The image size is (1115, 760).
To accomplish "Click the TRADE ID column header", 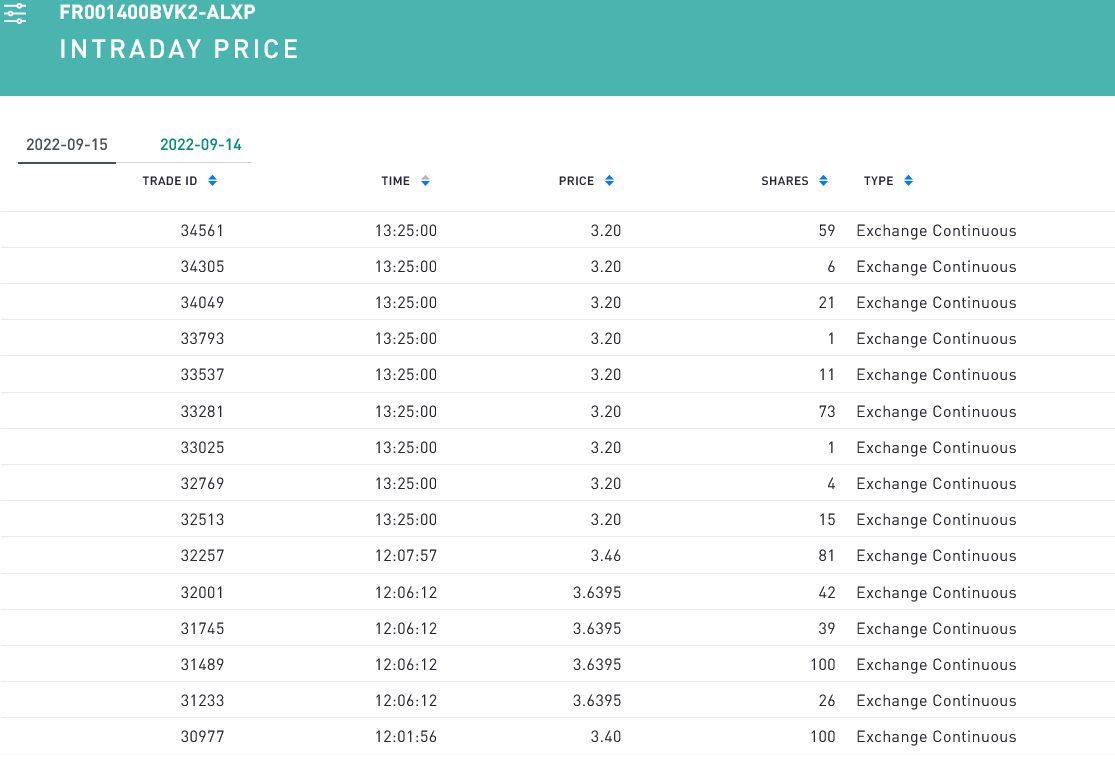I will click(x=170, y=181).
